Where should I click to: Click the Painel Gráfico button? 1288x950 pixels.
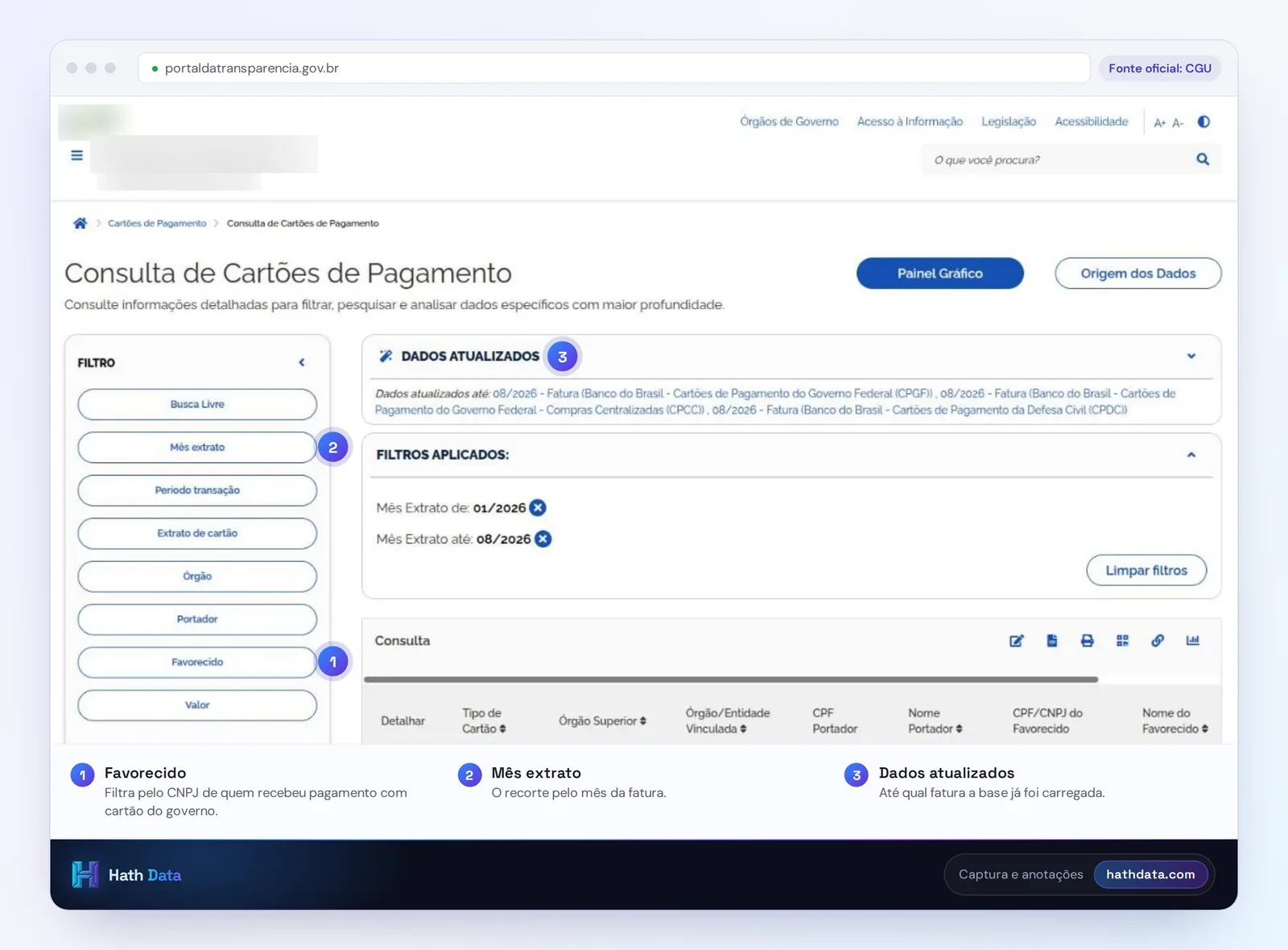pyautogui.click(x=940, y=273)
